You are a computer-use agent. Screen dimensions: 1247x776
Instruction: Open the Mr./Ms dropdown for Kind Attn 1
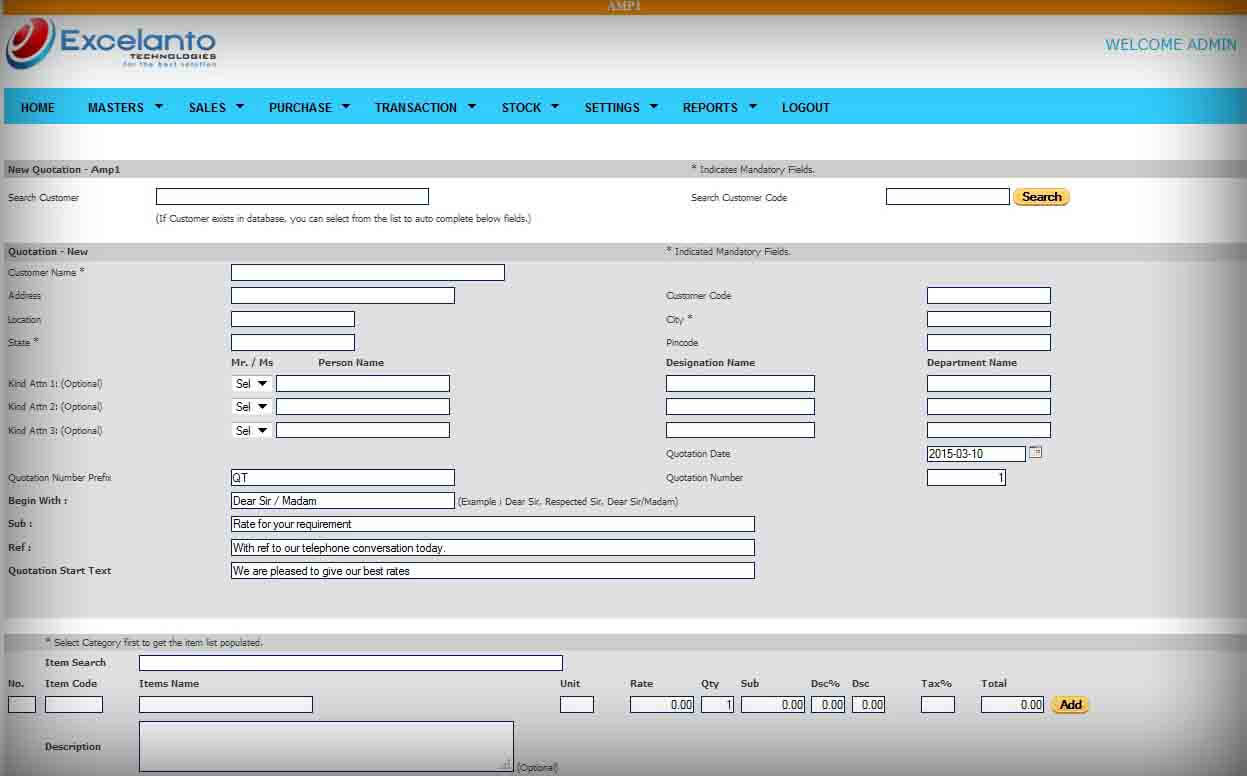pos(250,383)
